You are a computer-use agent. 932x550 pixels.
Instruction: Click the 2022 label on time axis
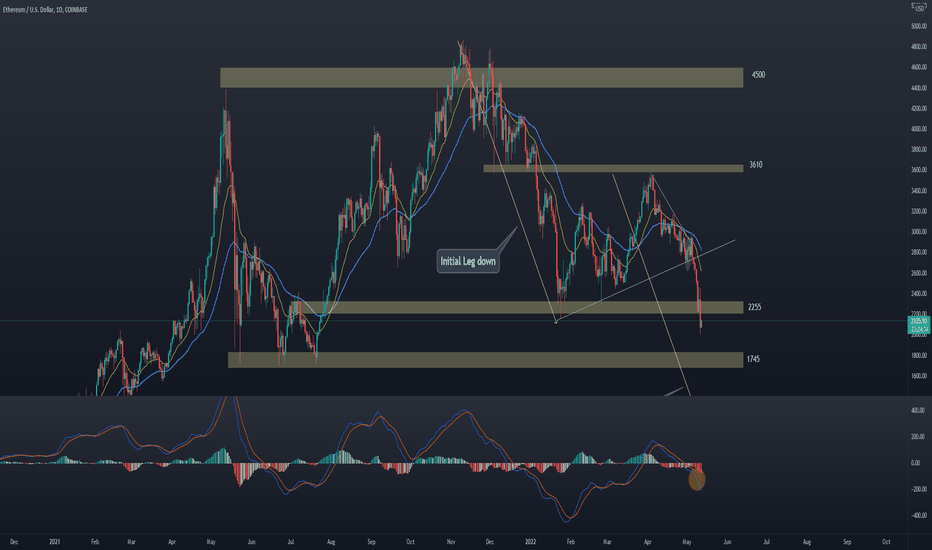531,542
